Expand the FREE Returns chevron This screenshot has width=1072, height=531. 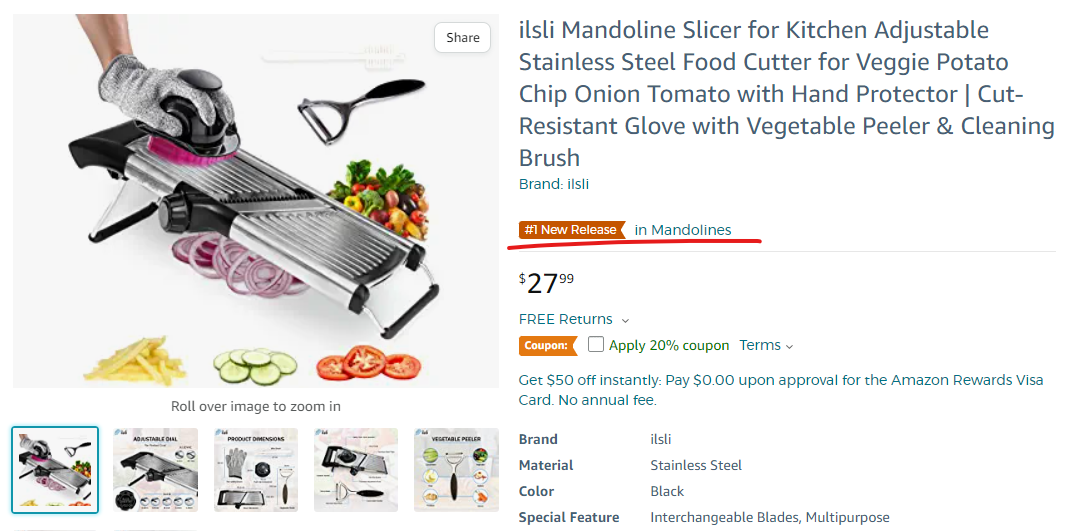(626, 320)
